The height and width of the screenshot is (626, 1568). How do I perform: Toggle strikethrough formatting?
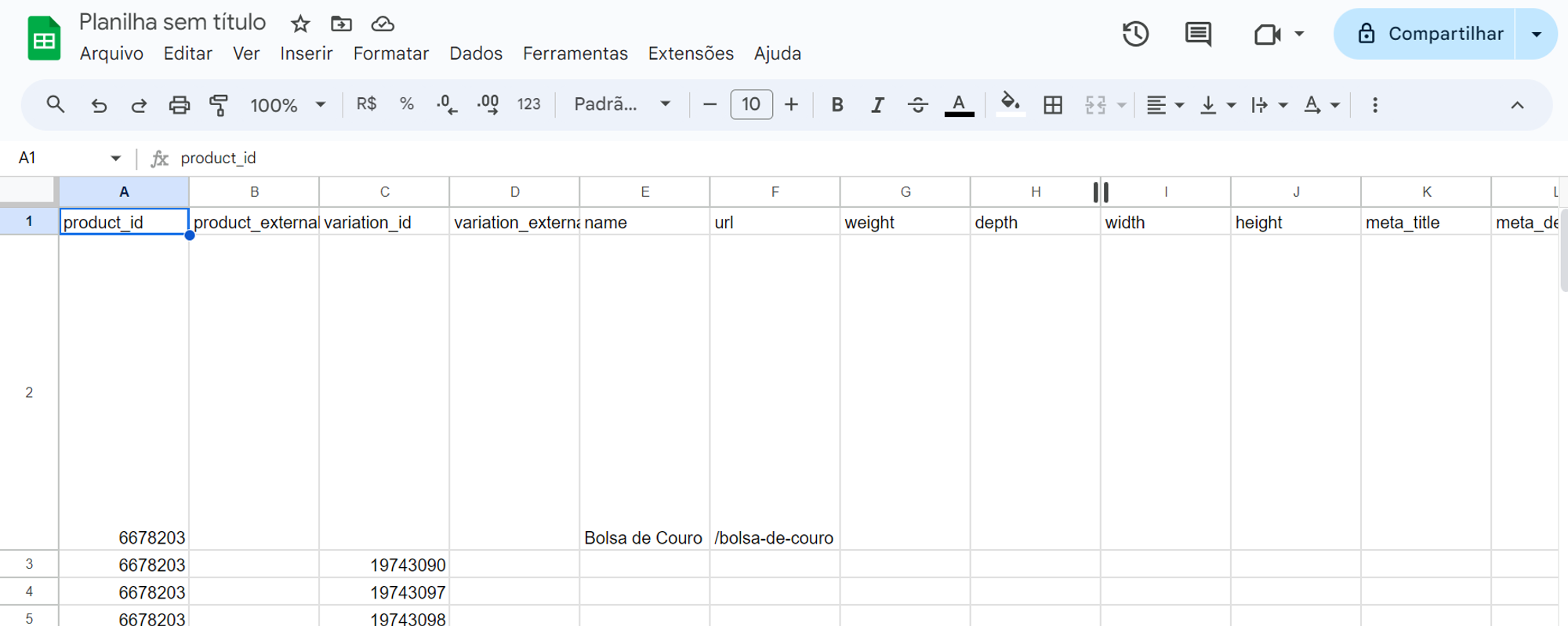918,104
